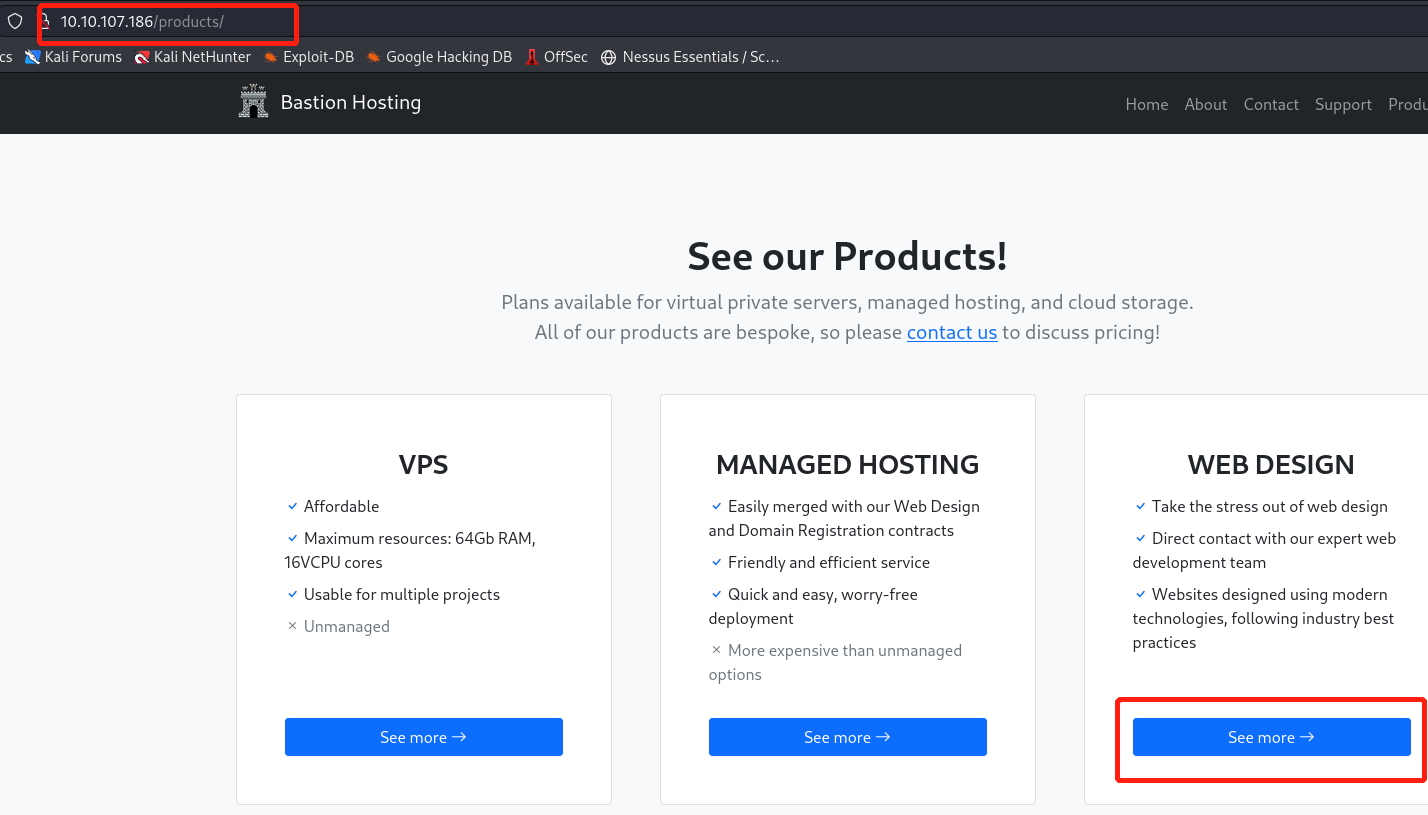Follow the "contact us" pricing link
Screen dimensions: 1428x815
[x=951, y=332]
